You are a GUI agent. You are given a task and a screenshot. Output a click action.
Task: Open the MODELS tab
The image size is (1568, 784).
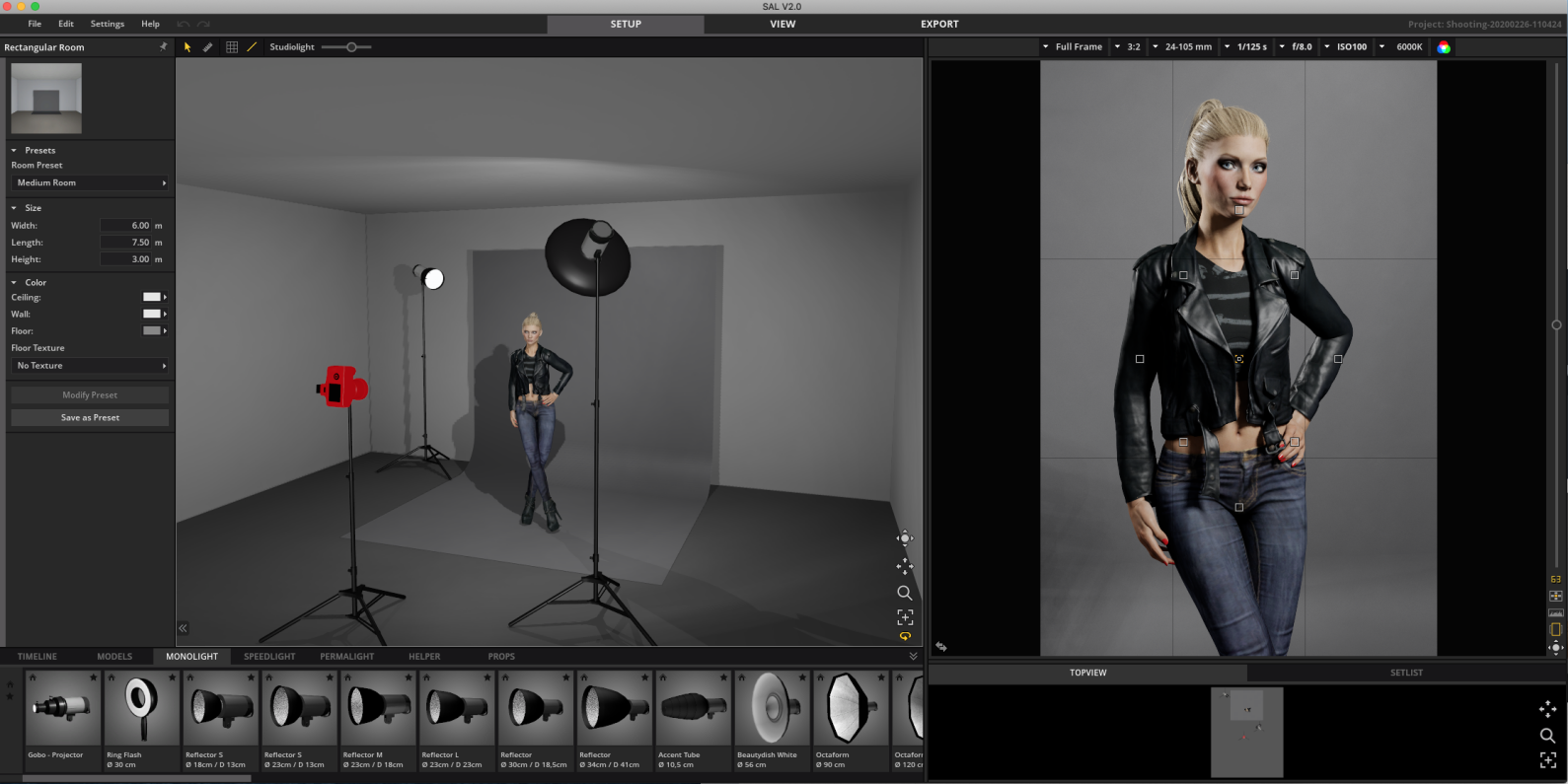pyautogui.click(x=114, y=657)
